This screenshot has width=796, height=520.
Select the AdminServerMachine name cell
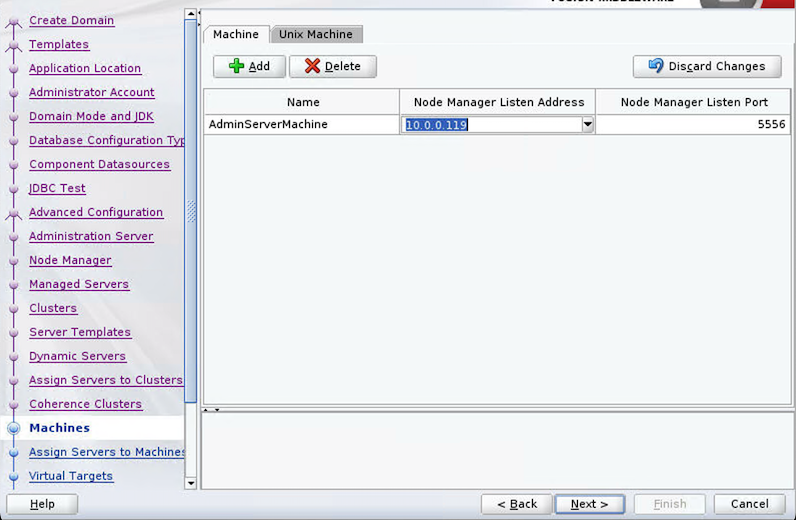coord(302,124)
